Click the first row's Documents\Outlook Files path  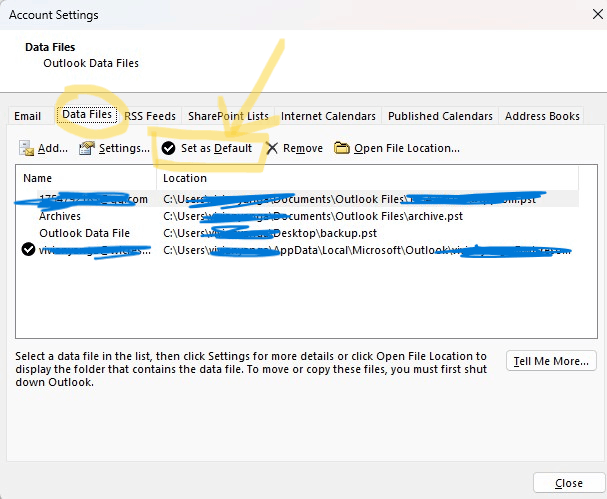pos(350,199)
